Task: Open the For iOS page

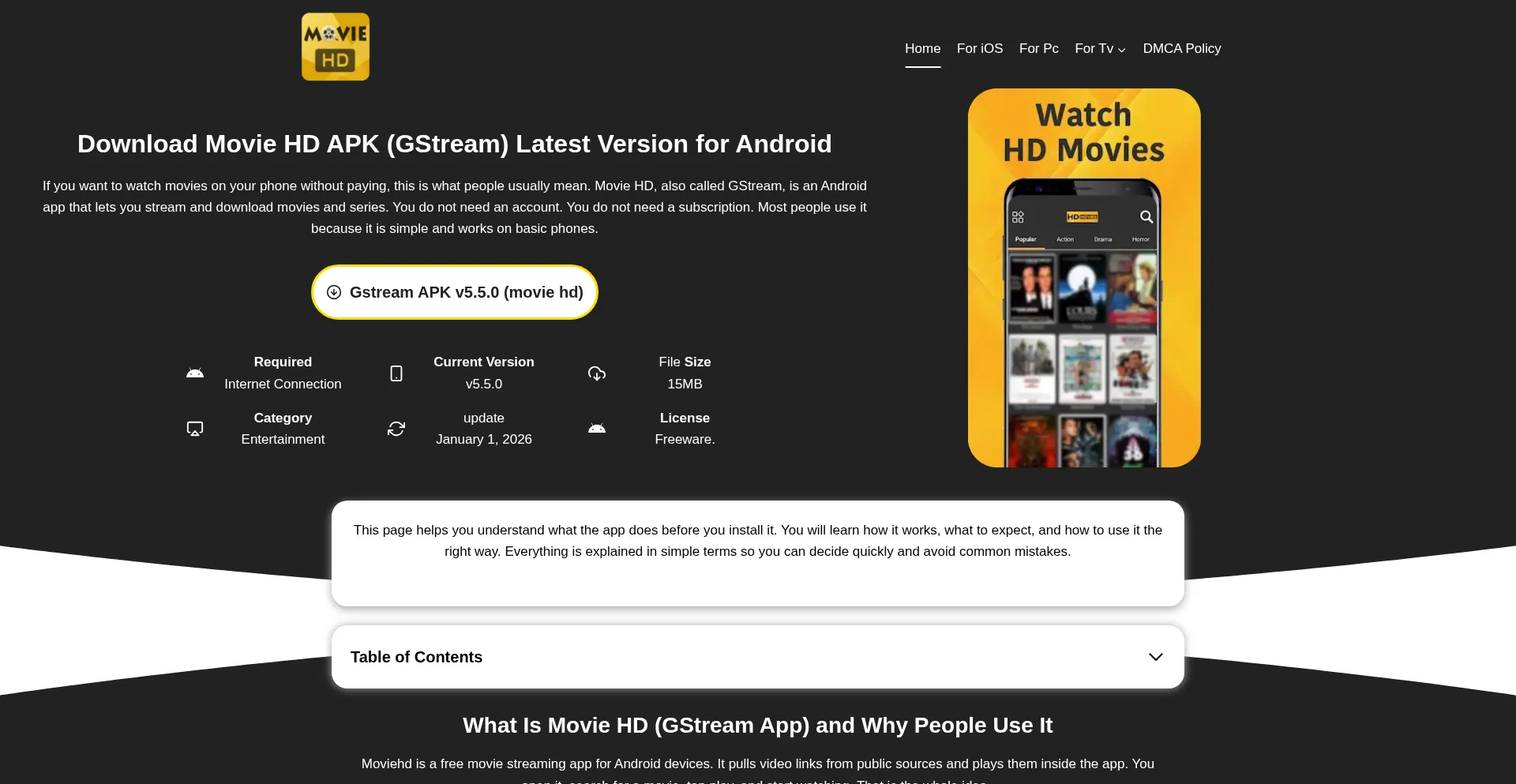Action: tap(979, 48)
